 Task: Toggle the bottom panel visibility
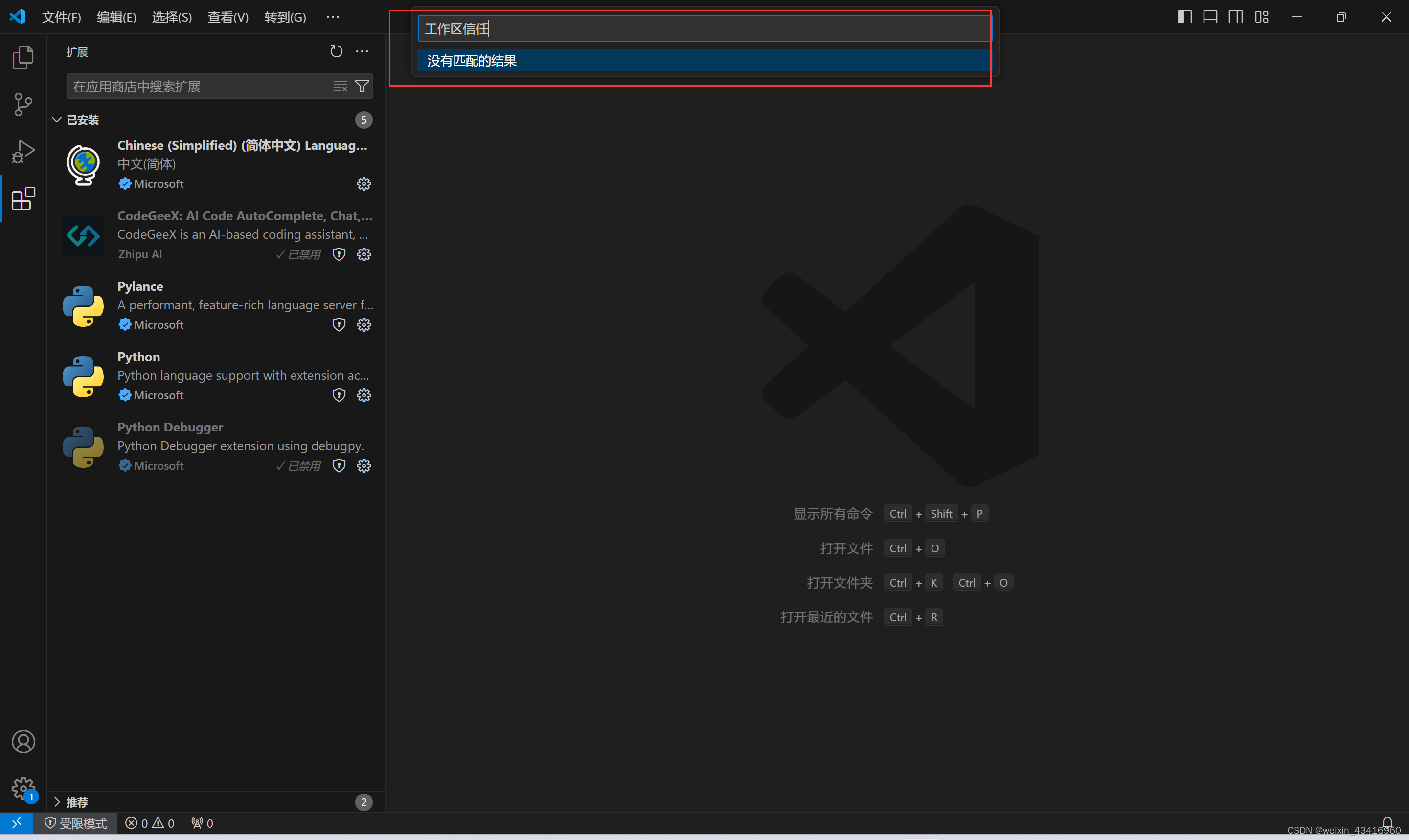[1210, 17]
